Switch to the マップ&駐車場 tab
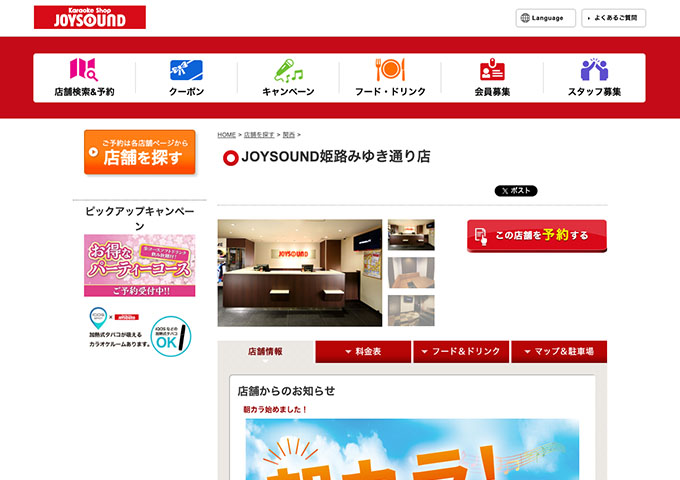Screen dimensions: 680x480 [x=559, y=352]
